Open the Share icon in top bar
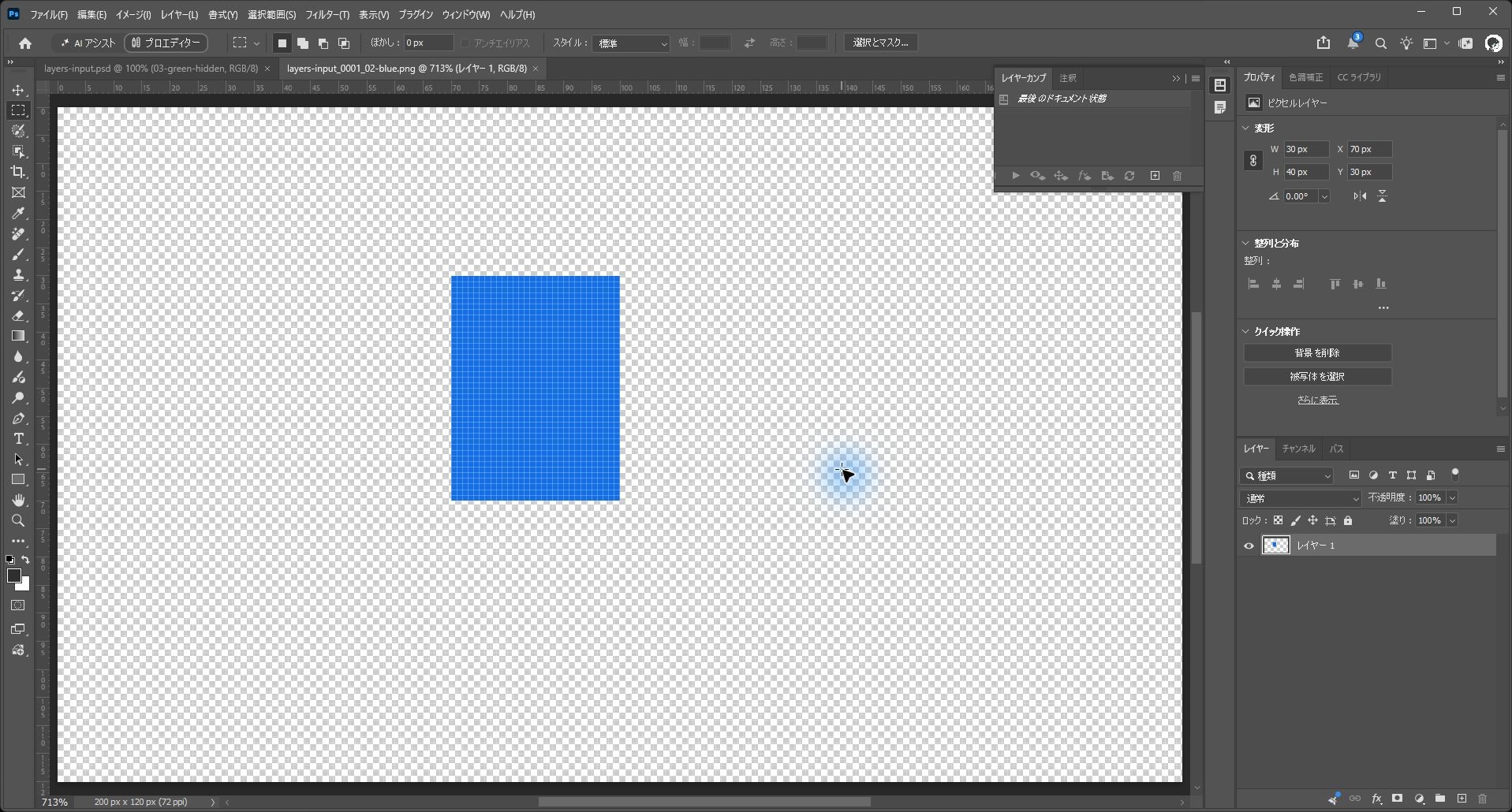 click(1323, 43)
